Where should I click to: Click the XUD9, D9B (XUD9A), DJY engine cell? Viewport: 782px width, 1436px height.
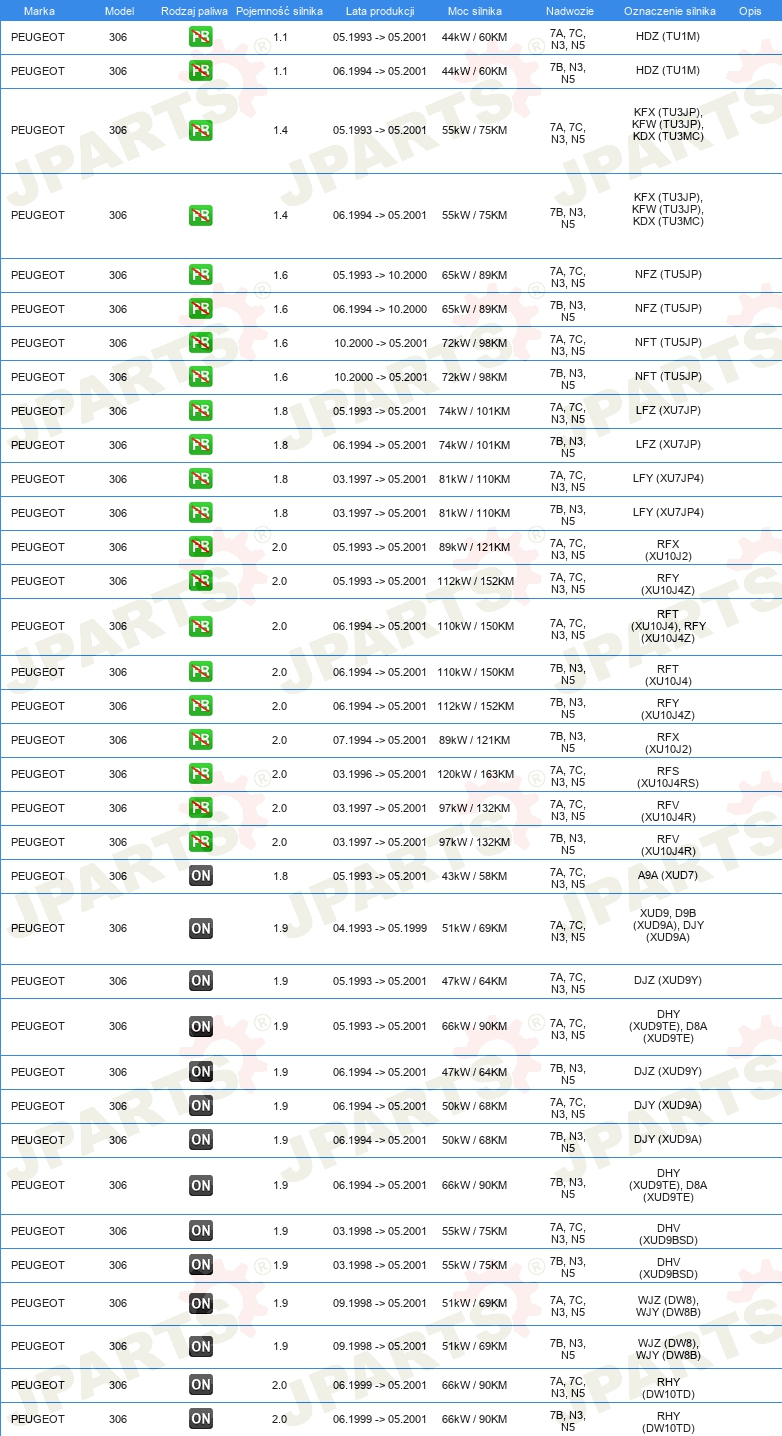pos(669,925)
